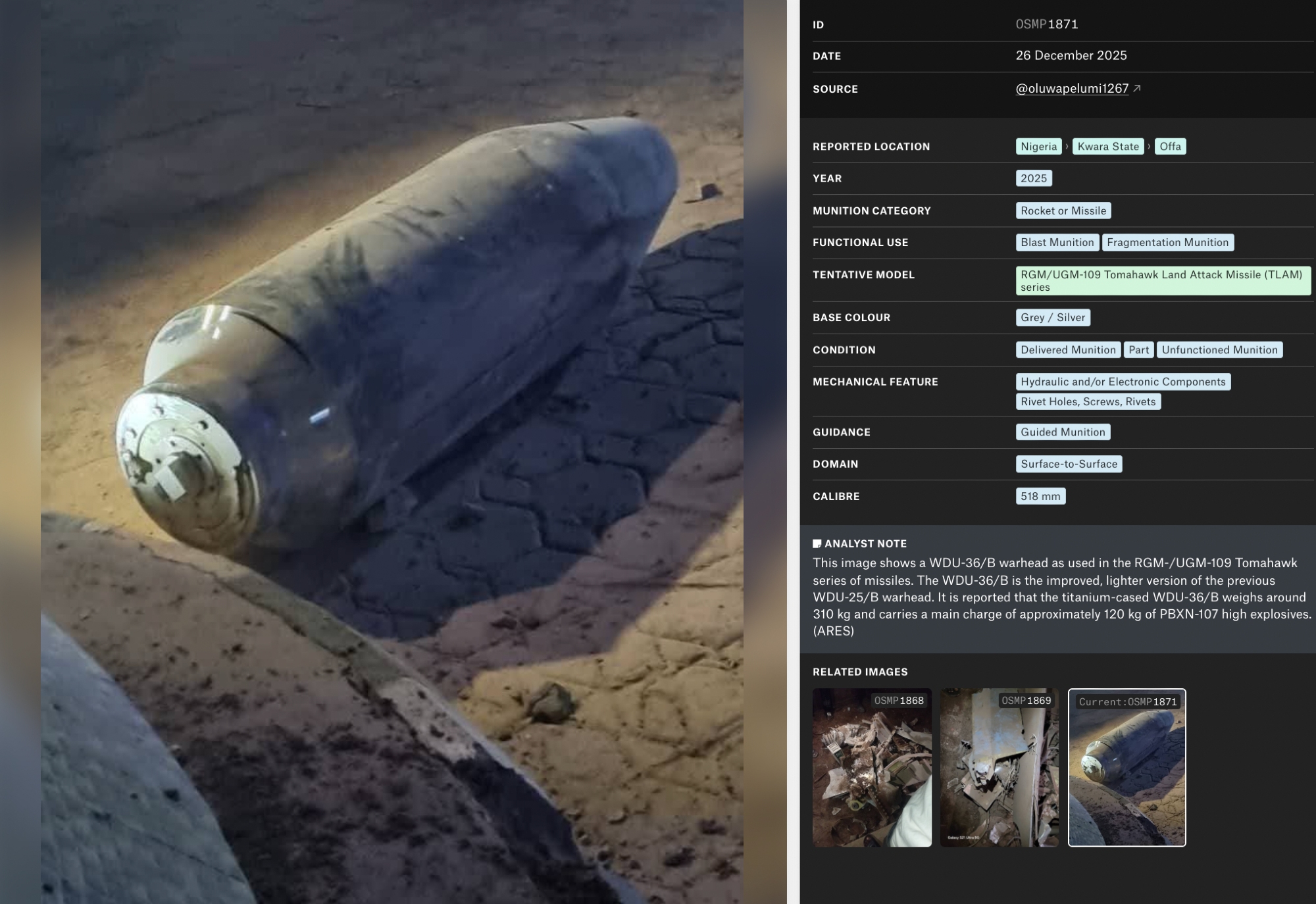
Task: Click the Tomahawk Land Attack Missile model tag
Action: pos(1162,280)
